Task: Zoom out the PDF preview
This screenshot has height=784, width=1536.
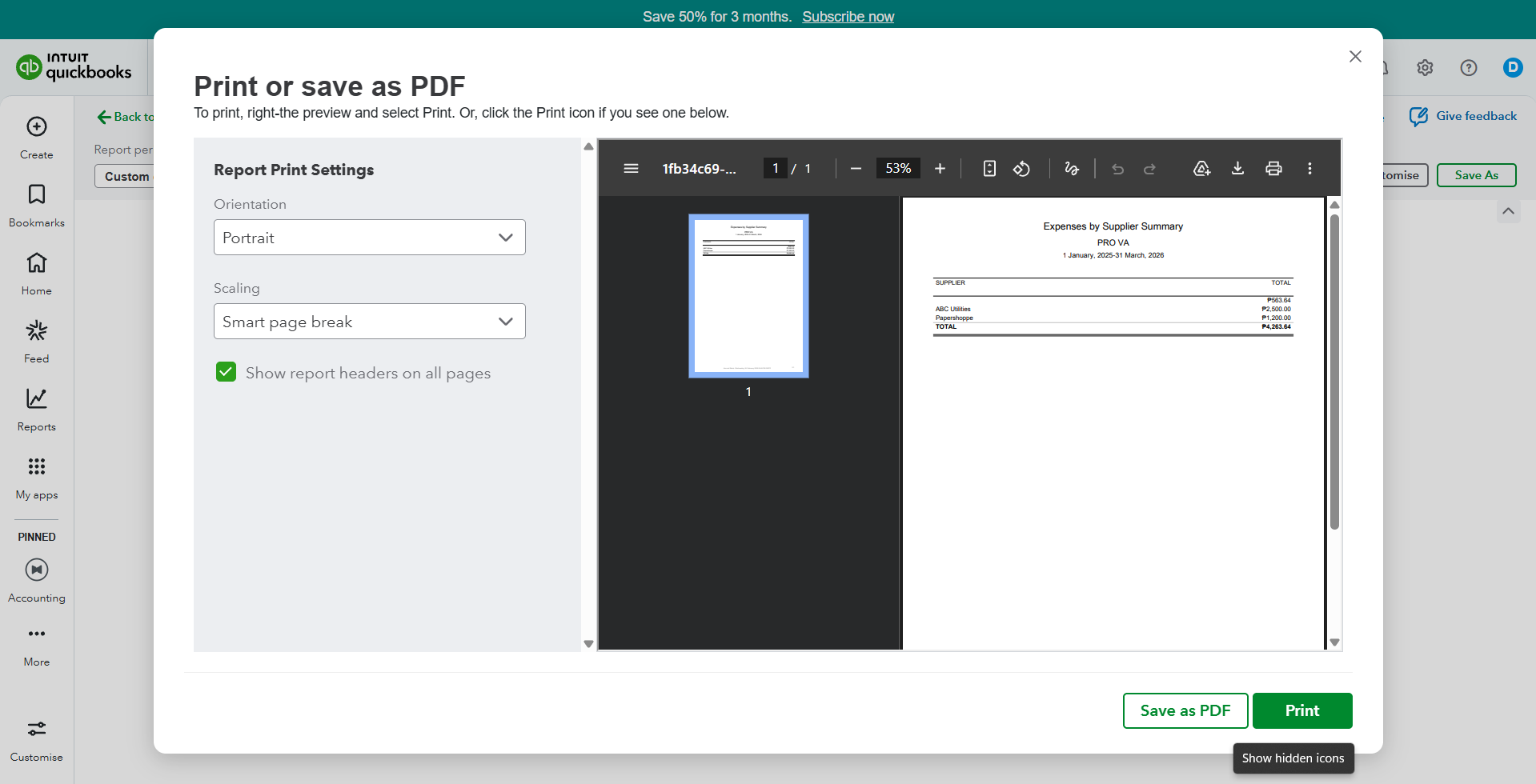Action: tap(856, 169)
